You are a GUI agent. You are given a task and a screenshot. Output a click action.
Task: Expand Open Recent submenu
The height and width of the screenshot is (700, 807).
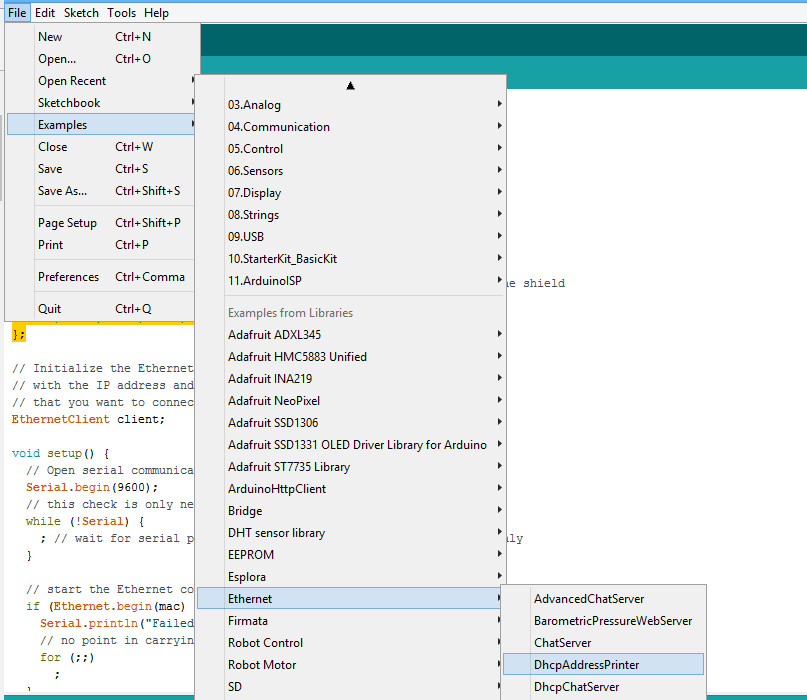[x=101, y=81]
